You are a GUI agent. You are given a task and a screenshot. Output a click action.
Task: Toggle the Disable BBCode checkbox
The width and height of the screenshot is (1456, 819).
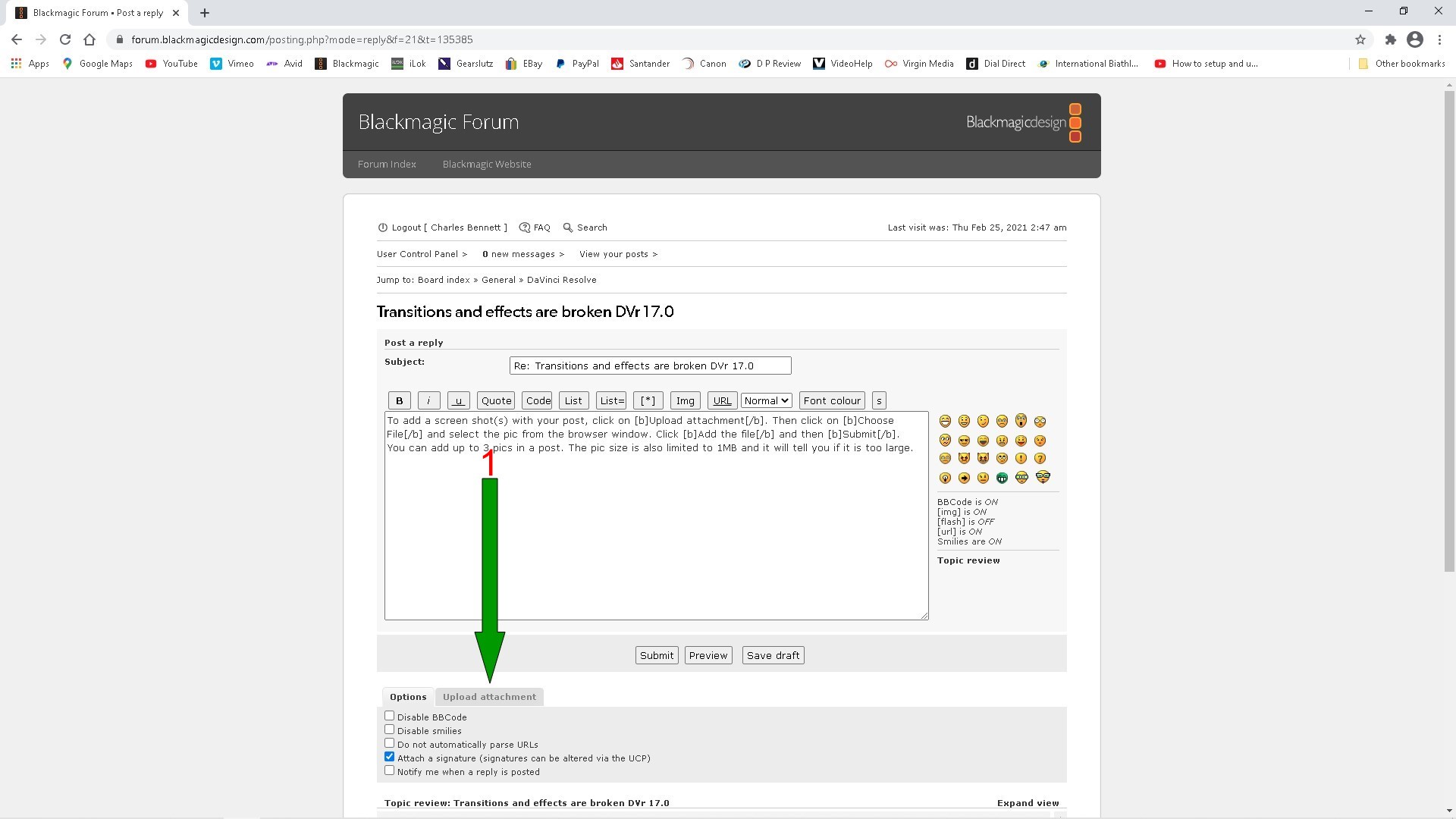[x=389, y=715]
